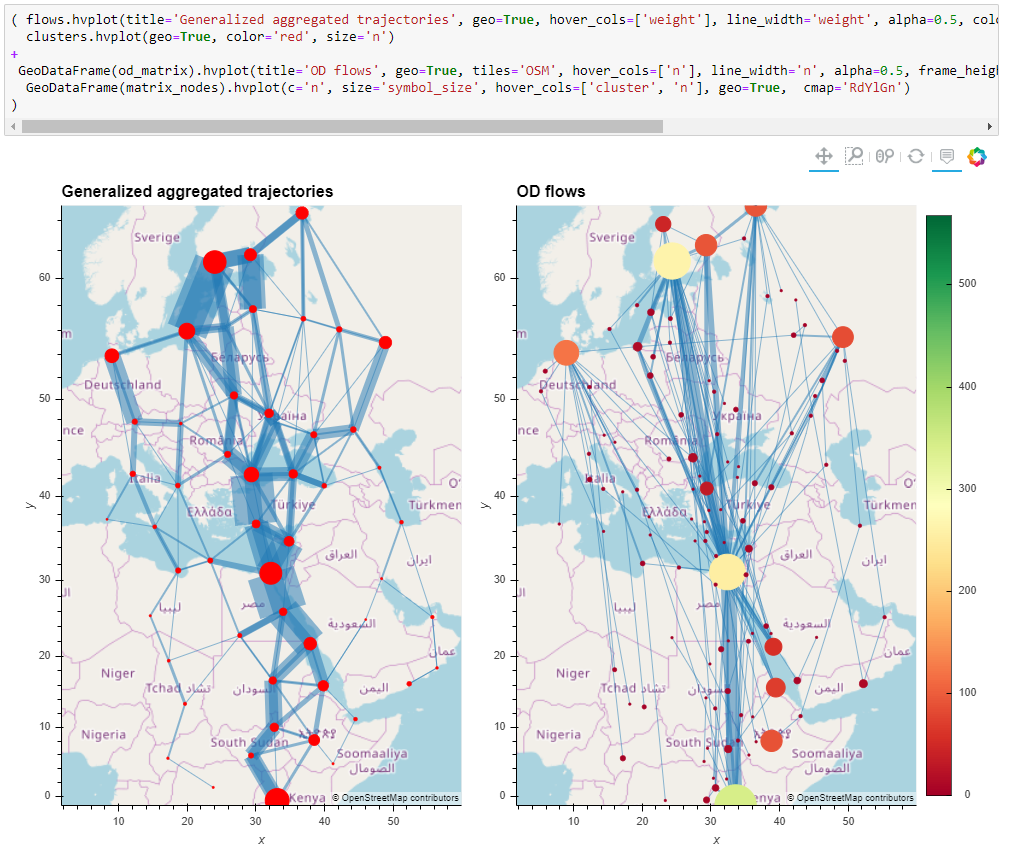Reset the plot view with the refresh icon
The image size is (1009, 857).
[916, 156]
